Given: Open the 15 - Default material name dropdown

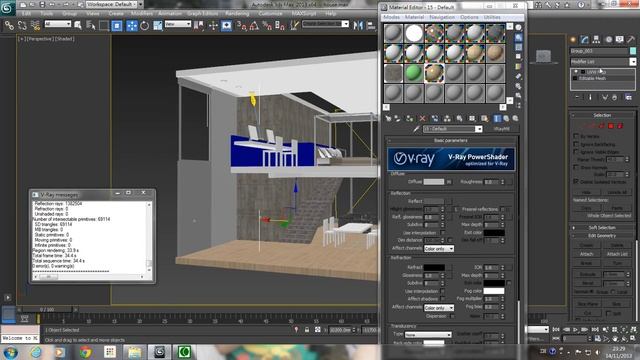Looking at the screenshot, I should pyautogui.click(x=453, y=129).
